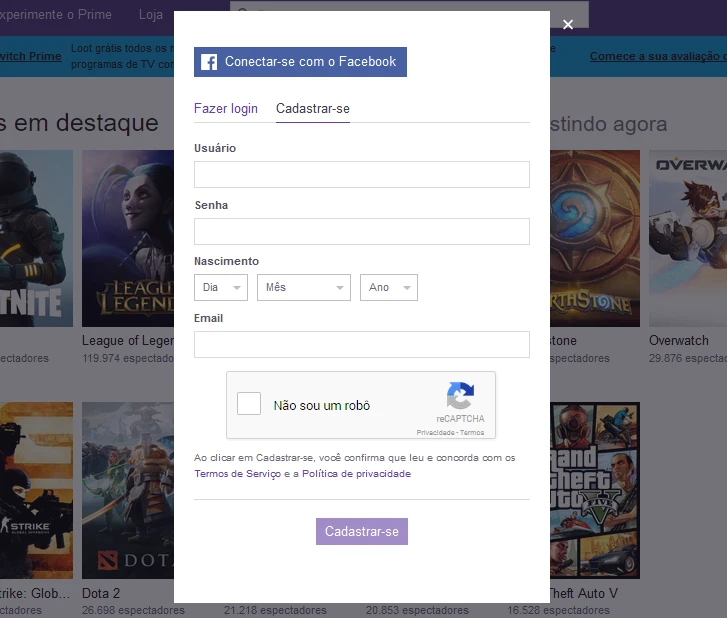The height and width of the screenshot is (618, 727).
Task: Open Loja in the top navigation
Action: coord(151,15)
